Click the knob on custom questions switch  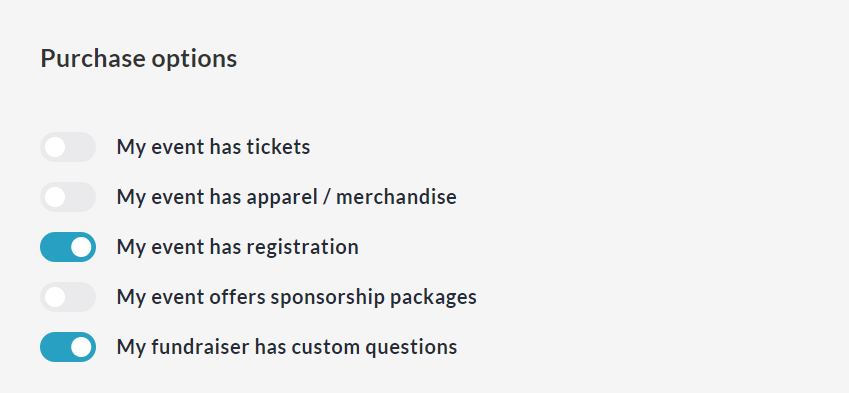tap(81, 347)
